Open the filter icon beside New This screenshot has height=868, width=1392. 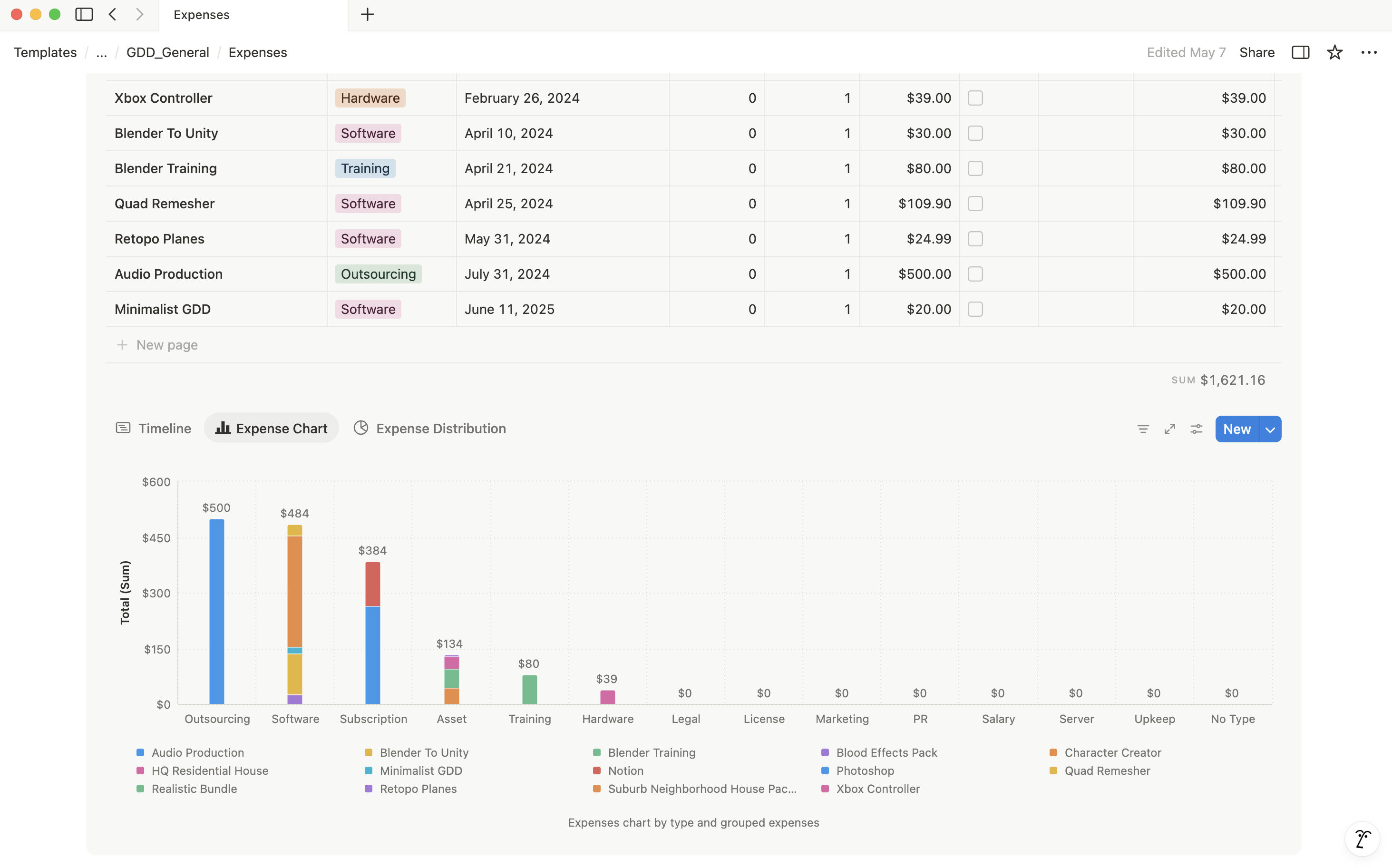(x=1143, y=429)
